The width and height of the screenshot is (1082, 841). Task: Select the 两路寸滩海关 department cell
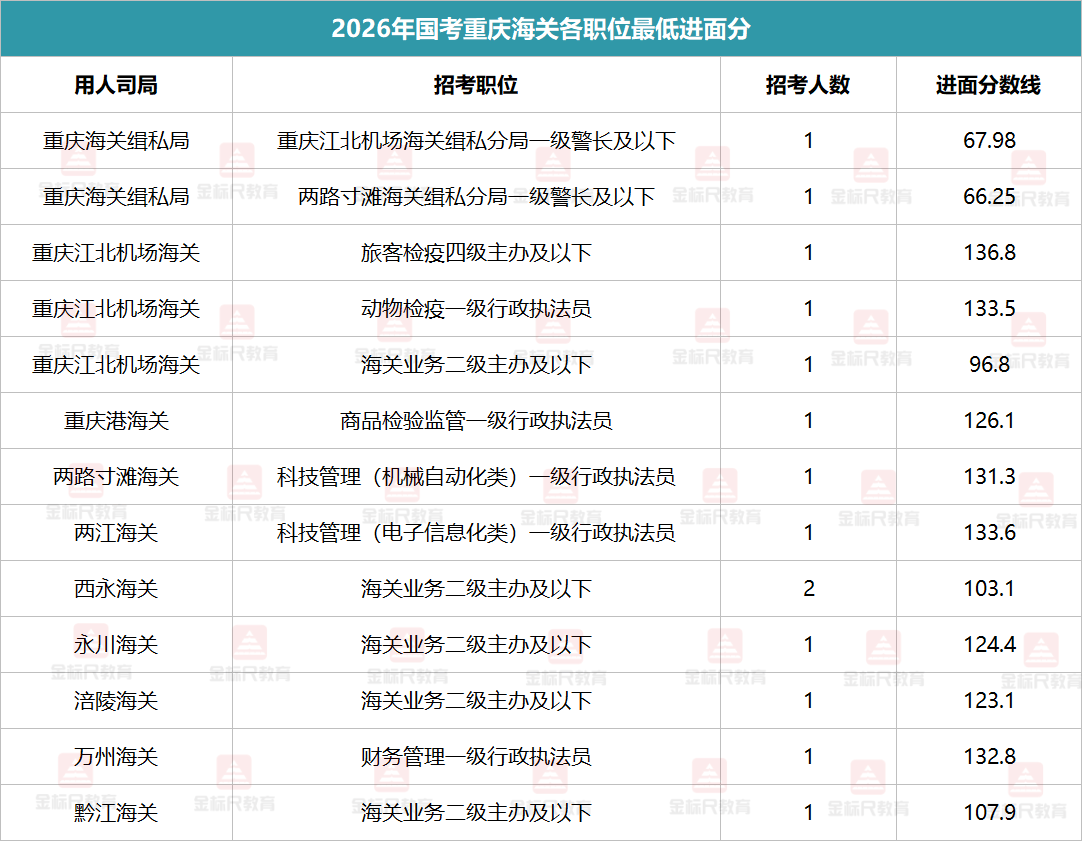coord(116,476)
